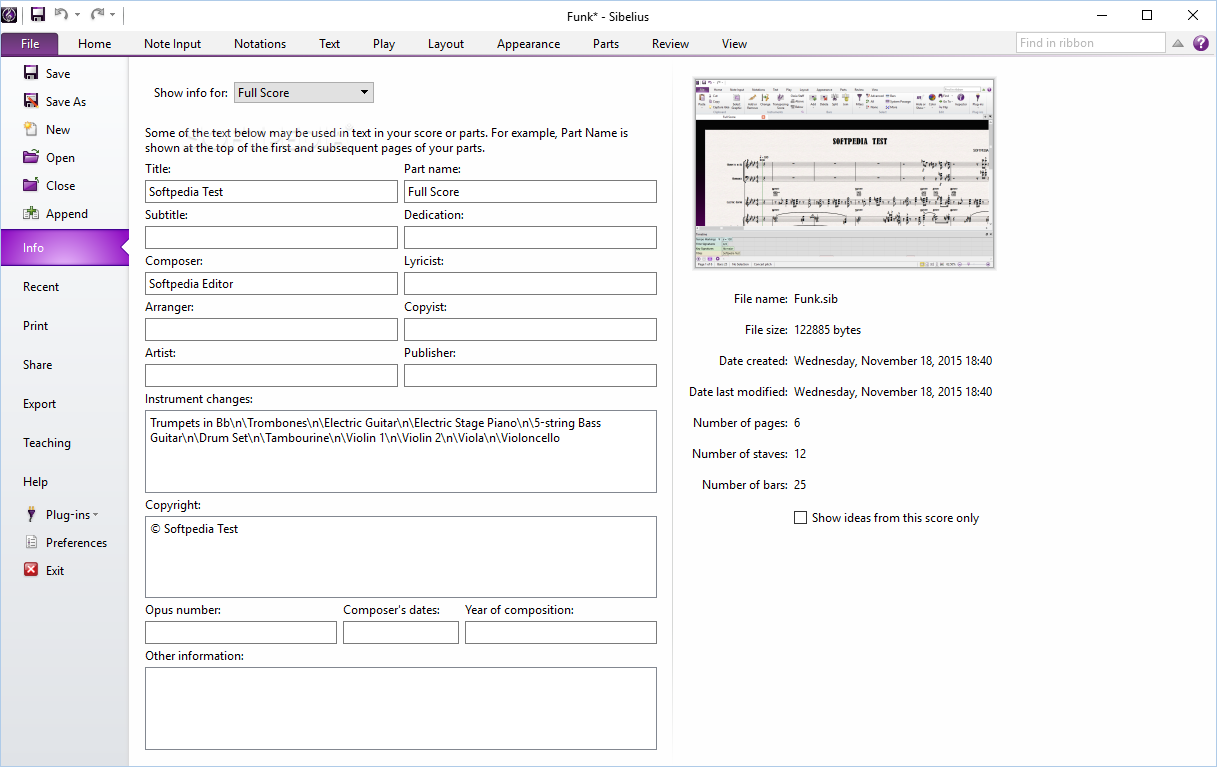
Task: Click the Close folder icon
Action: coord(31,185)
